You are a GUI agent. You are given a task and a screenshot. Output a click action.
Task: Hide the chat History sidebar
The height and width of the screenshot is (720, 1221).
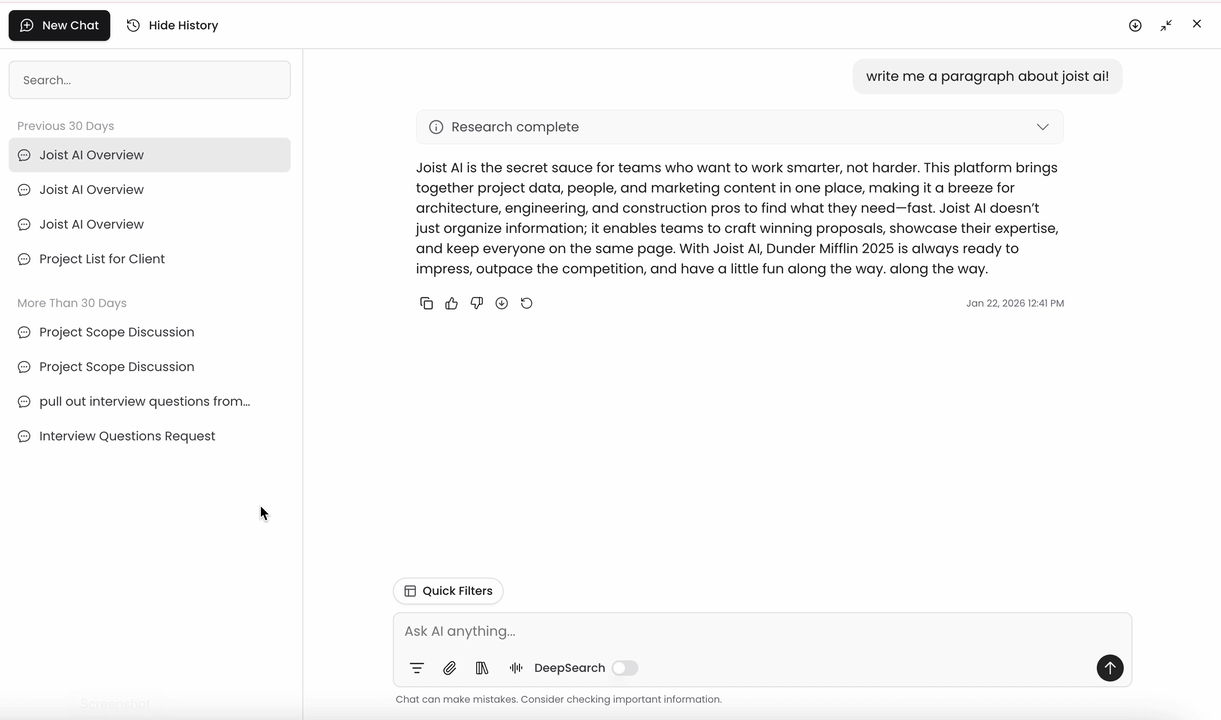[x=172, y=25]
